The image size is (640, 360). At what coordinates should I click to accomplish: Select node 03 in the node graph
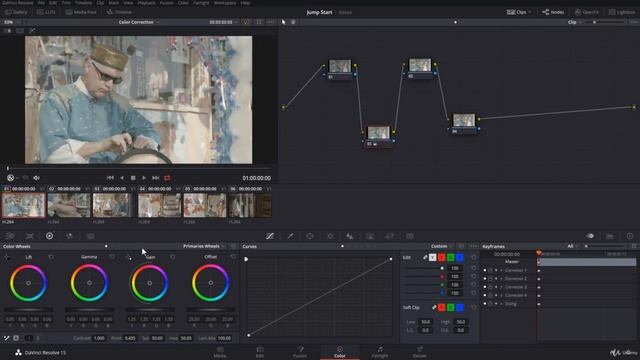(x=378, y=136)
